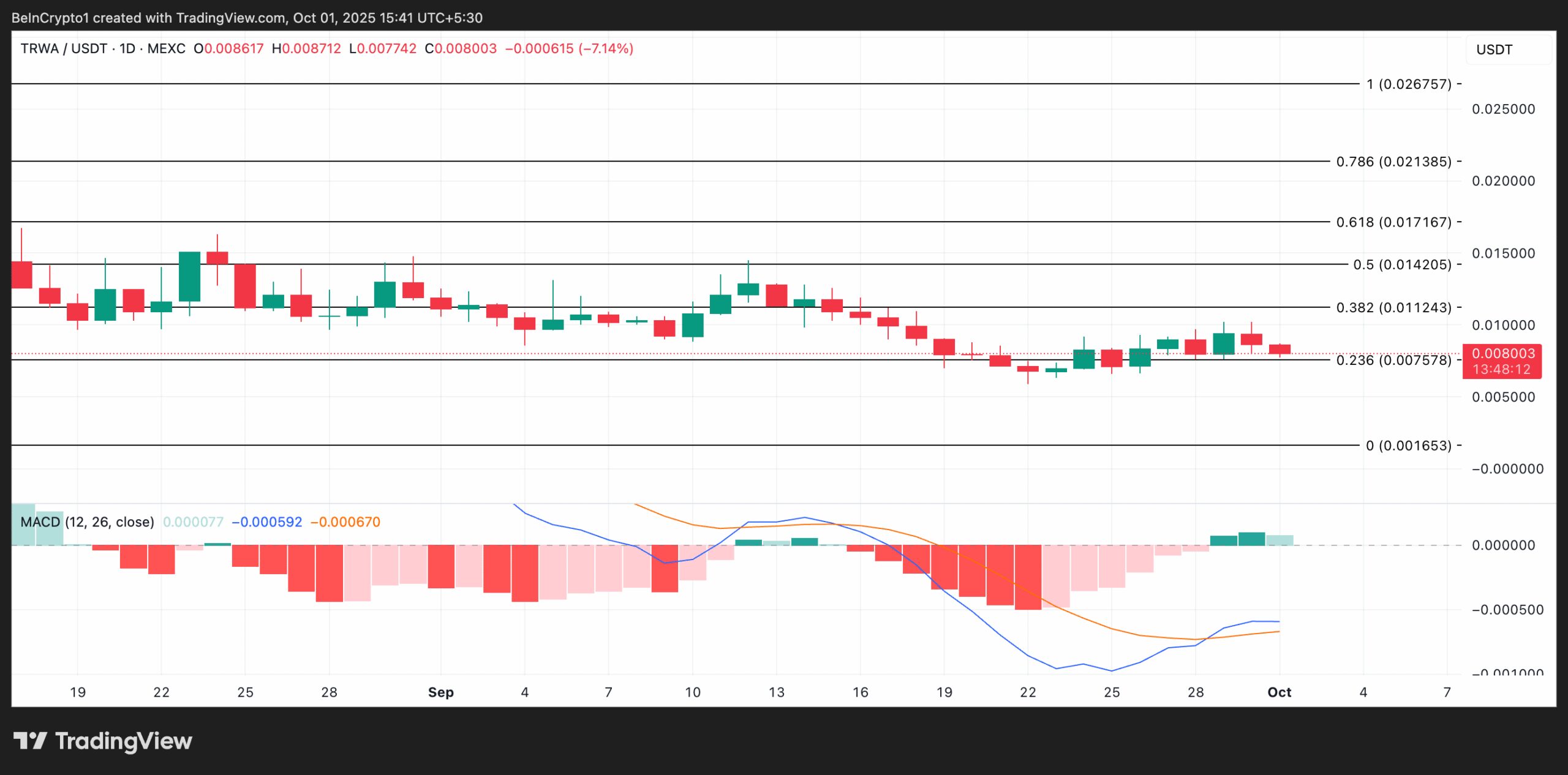Viewport: 1568px width, 775px height.
Task: Click the 0.786 (0.021385) Fib level label
Action: point(1393,162)
